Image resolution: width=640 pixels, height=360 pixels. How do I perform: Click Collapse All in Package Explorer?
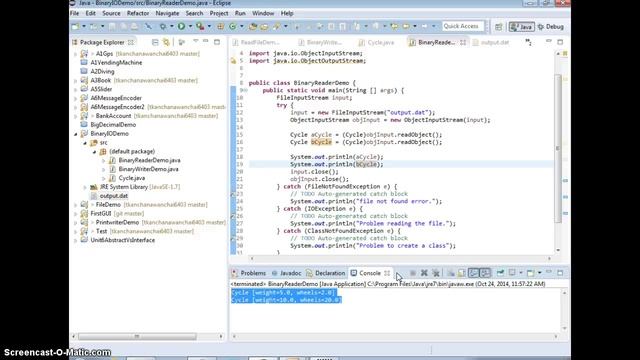pos(155,42)
